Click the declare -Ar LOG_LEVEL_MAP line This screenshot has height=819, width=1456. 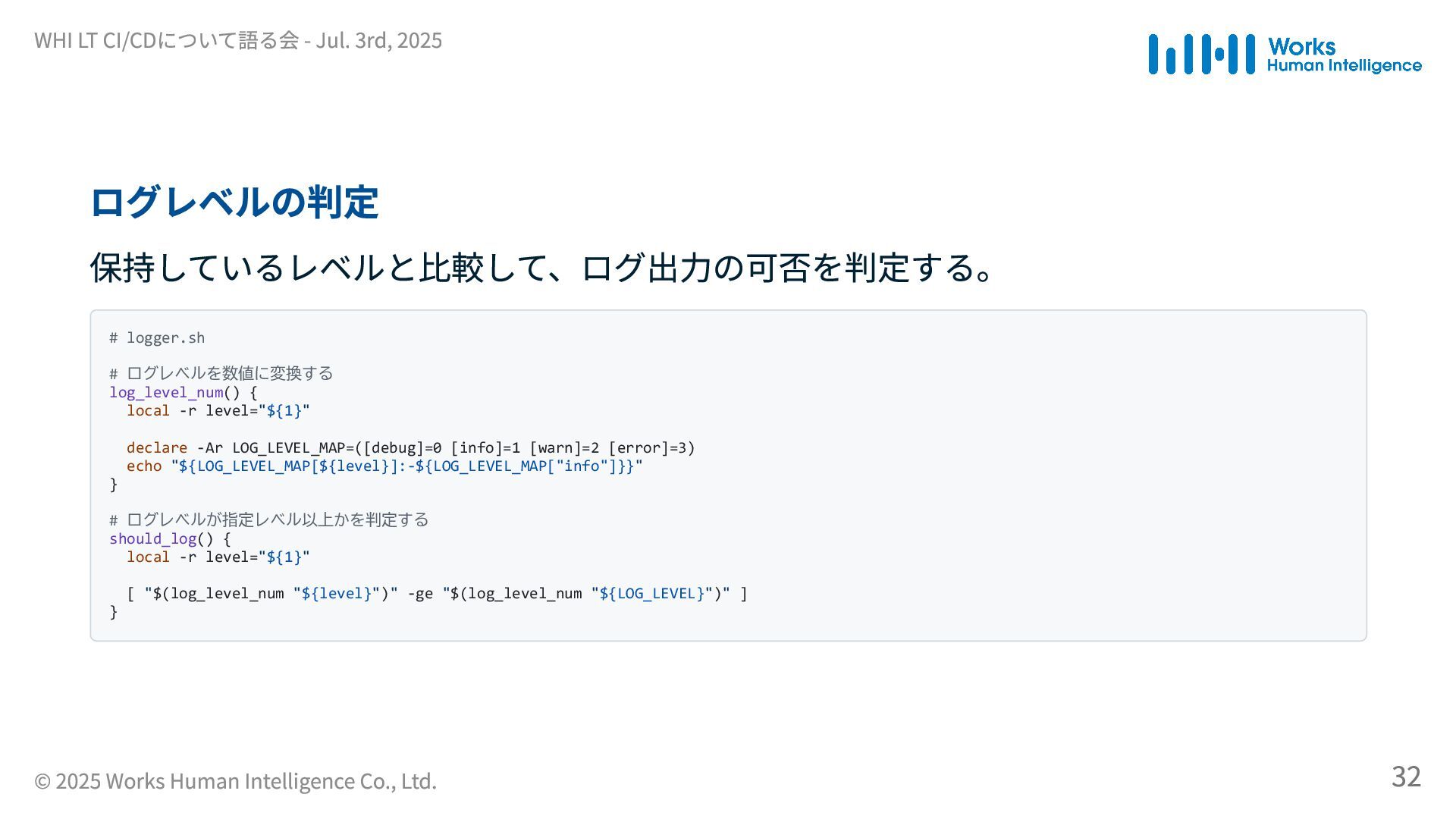tap(410, 448)
